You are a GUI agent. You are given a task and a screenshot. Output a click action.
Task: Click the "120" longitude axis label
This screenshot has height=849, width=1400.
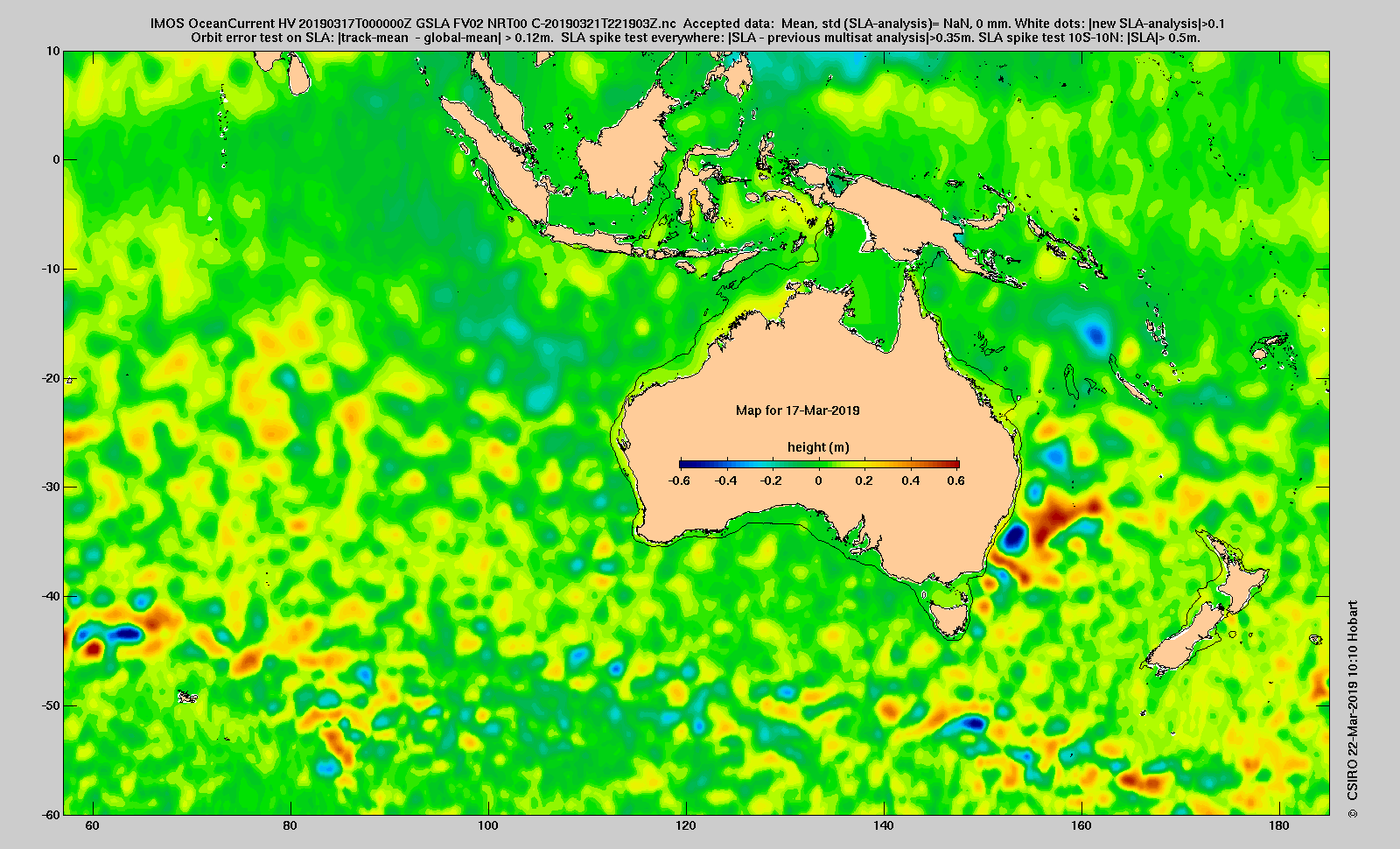point(686,825)
